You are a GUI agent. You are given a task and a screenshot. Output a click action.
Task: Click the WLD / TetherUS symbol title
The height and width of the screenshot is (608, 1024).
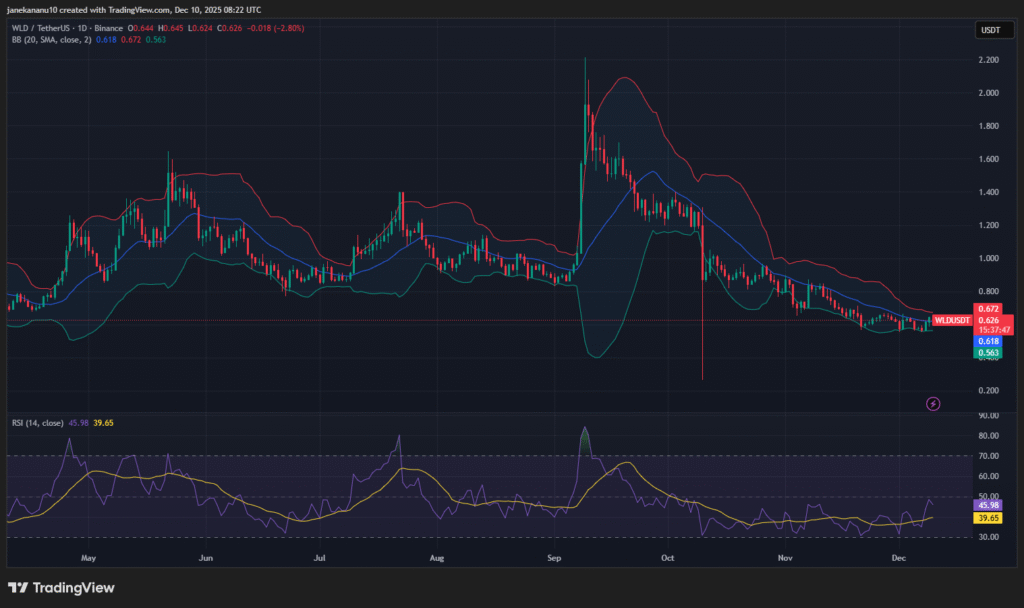(41, 28)
